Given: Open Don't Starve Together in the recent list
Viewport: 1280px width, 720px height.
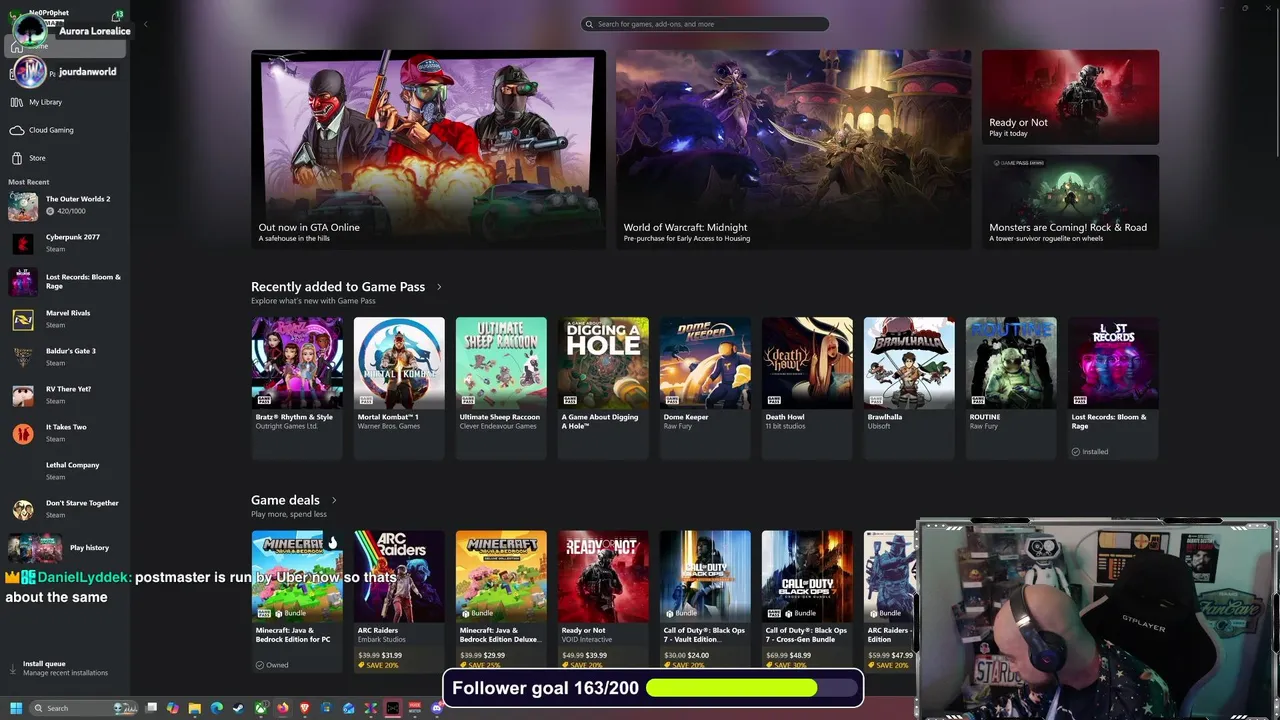Looking at the screenshot, I should click(x=66, y=509).
